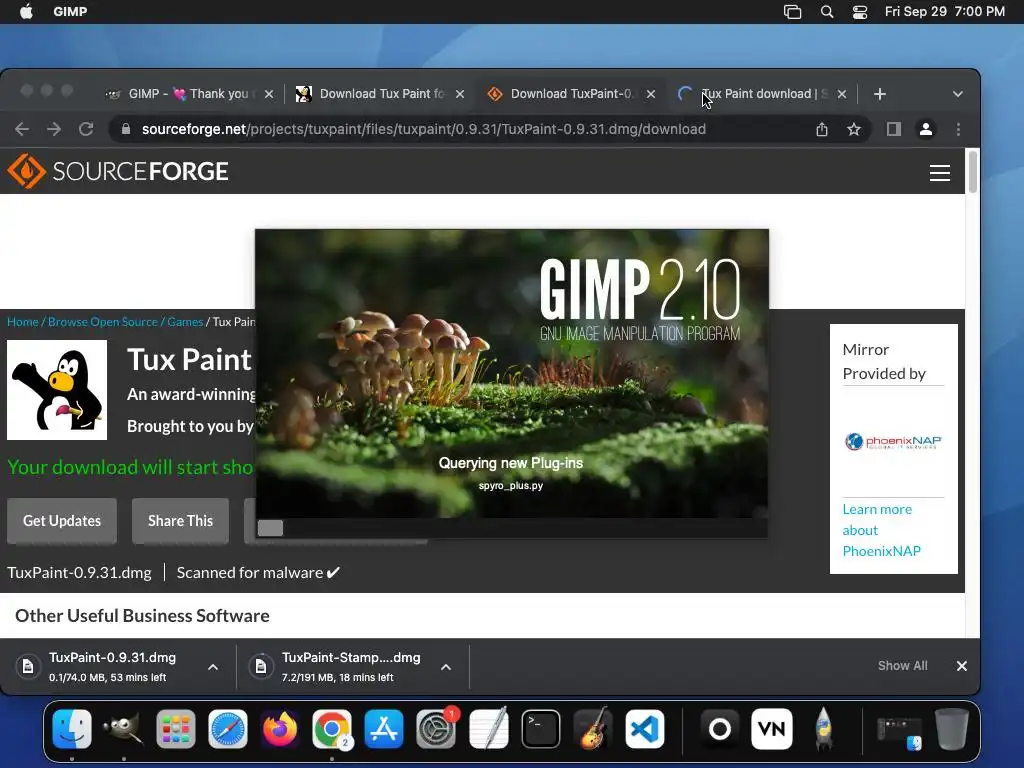Open the tab search dropdown chevron
The width and height of the screenshot is (1024, 768).
[x=957, y=94]
